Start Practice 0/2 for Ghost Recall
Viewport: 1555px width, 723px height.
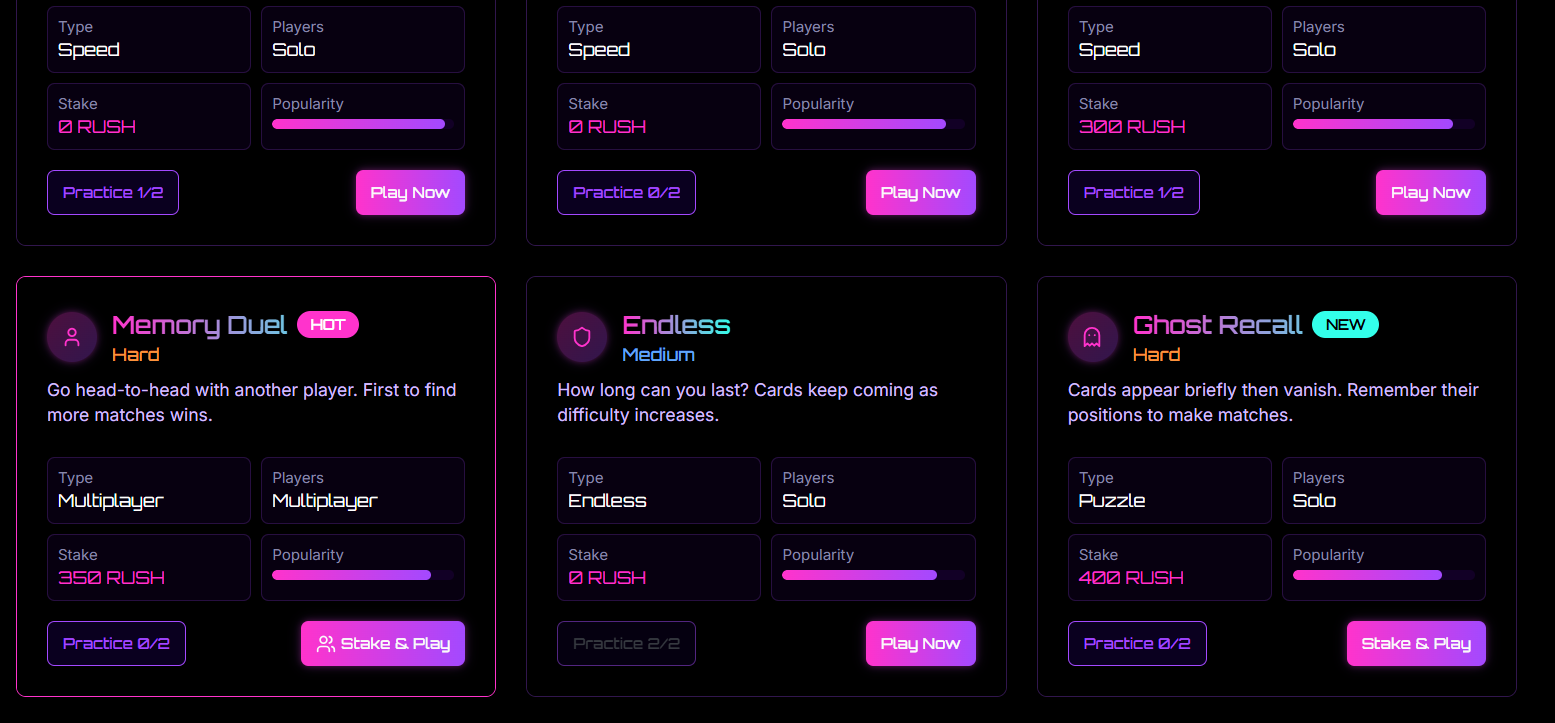(x=1137, y=644)
